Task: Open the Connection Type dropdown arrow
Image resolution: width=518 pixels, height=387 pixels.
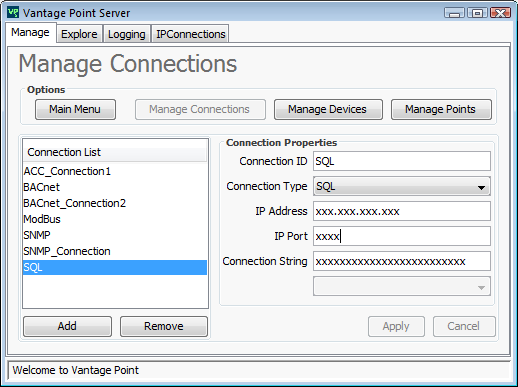Action: (x=481, y=187)
